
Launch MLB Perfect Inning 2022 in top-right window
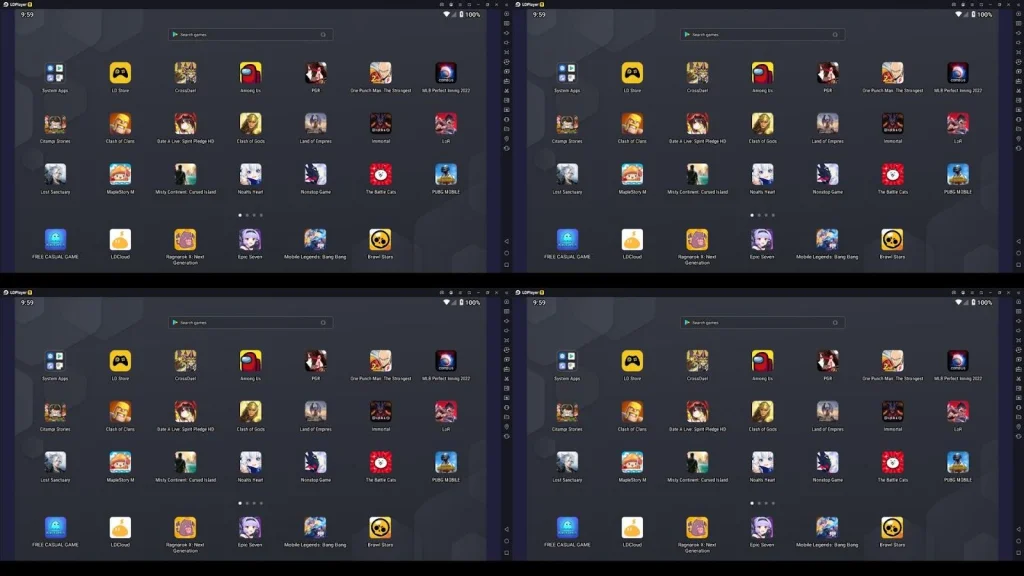coord(958,73)
